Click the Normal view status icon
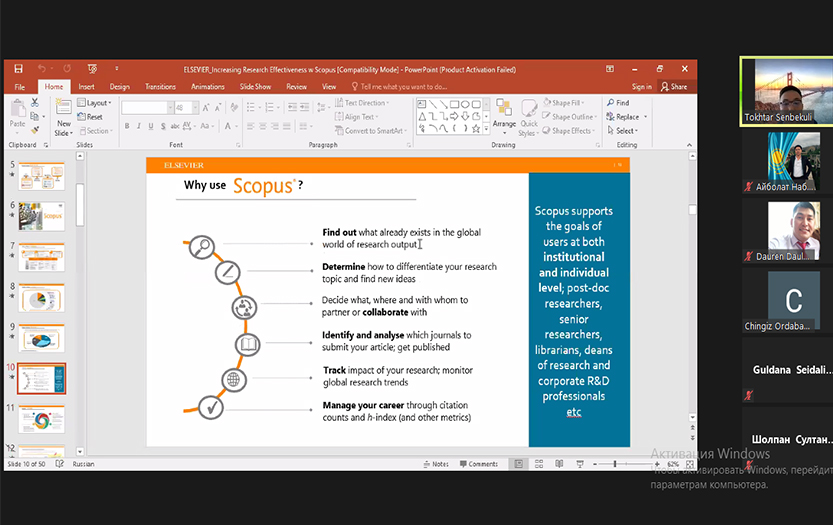 click(518, 464)
